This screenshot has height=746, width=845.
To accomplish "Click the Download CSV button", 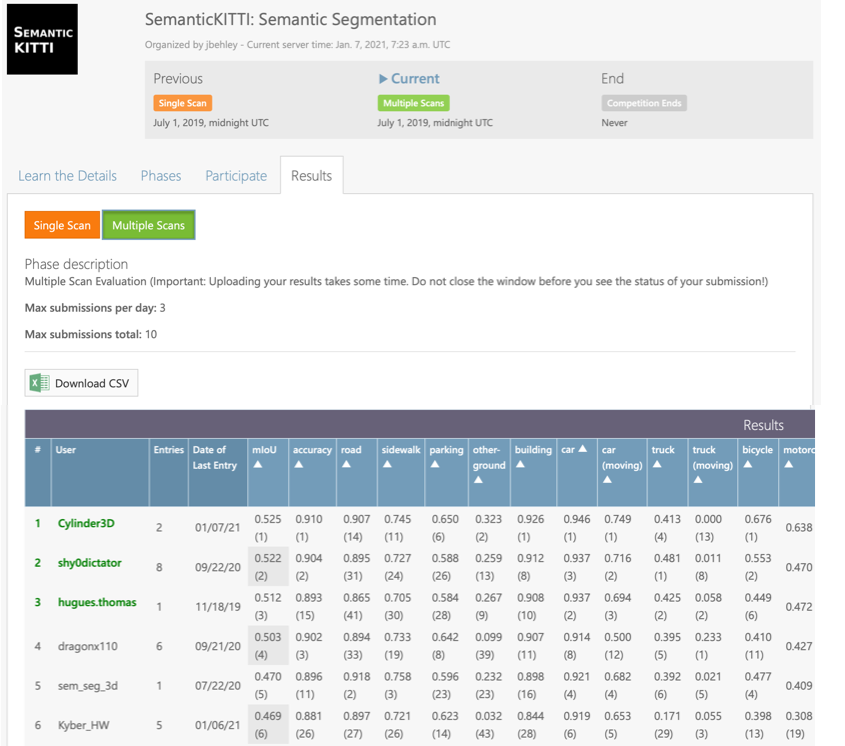I will 81,383.
